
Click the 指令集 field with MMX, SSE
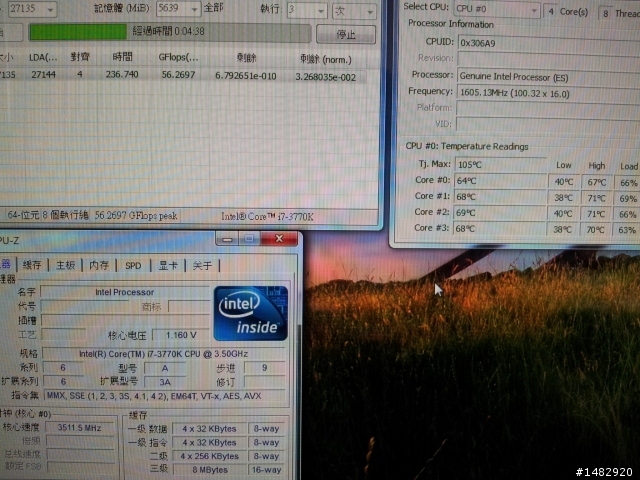pos(165,396)
